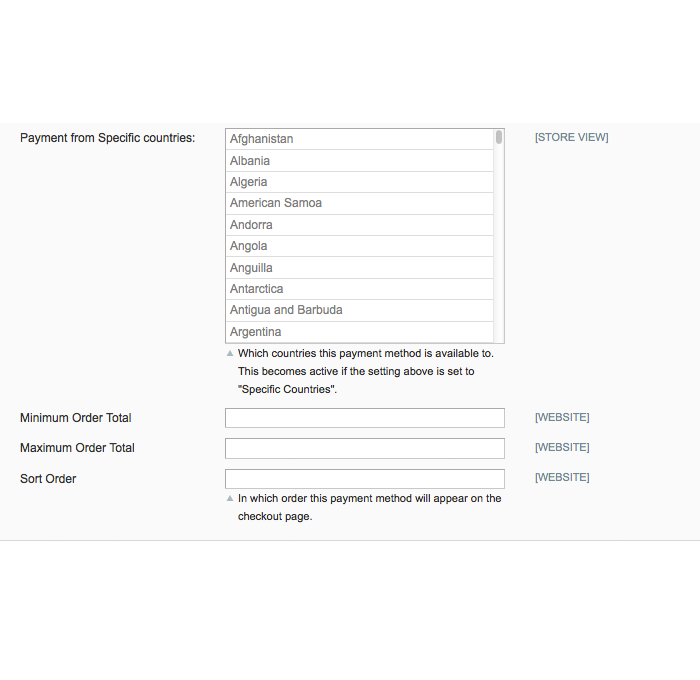Pick Algeria in the specific countries list
Image resolution: width=700 pixels, height=680 pixels.
click(x=249, y=182)
